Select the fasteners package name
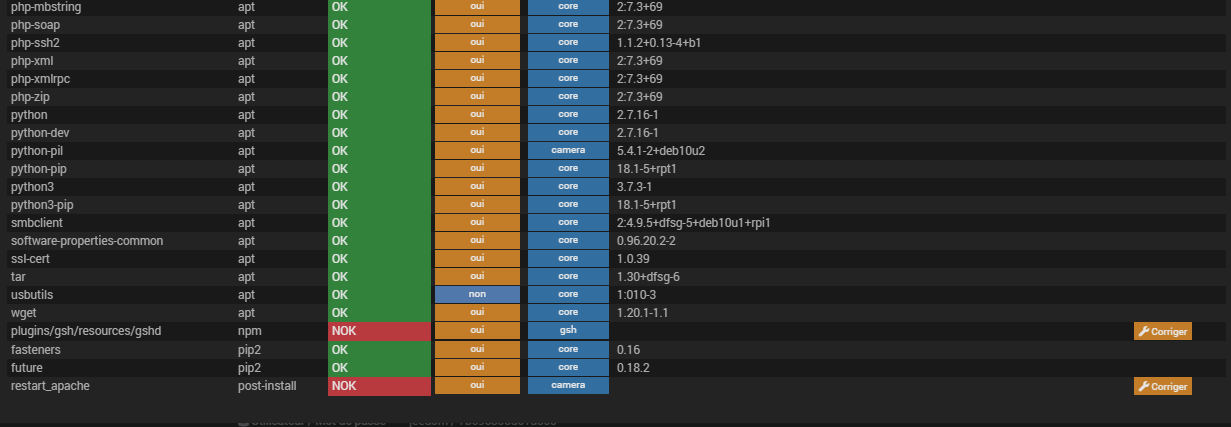This screenshot has width=1231, height=427. 36,349
